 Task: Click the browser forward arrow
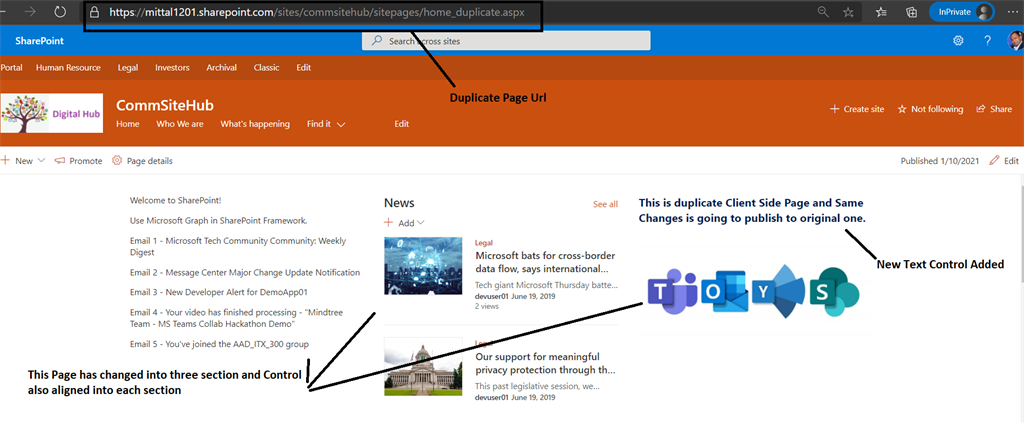click(29, 12)
